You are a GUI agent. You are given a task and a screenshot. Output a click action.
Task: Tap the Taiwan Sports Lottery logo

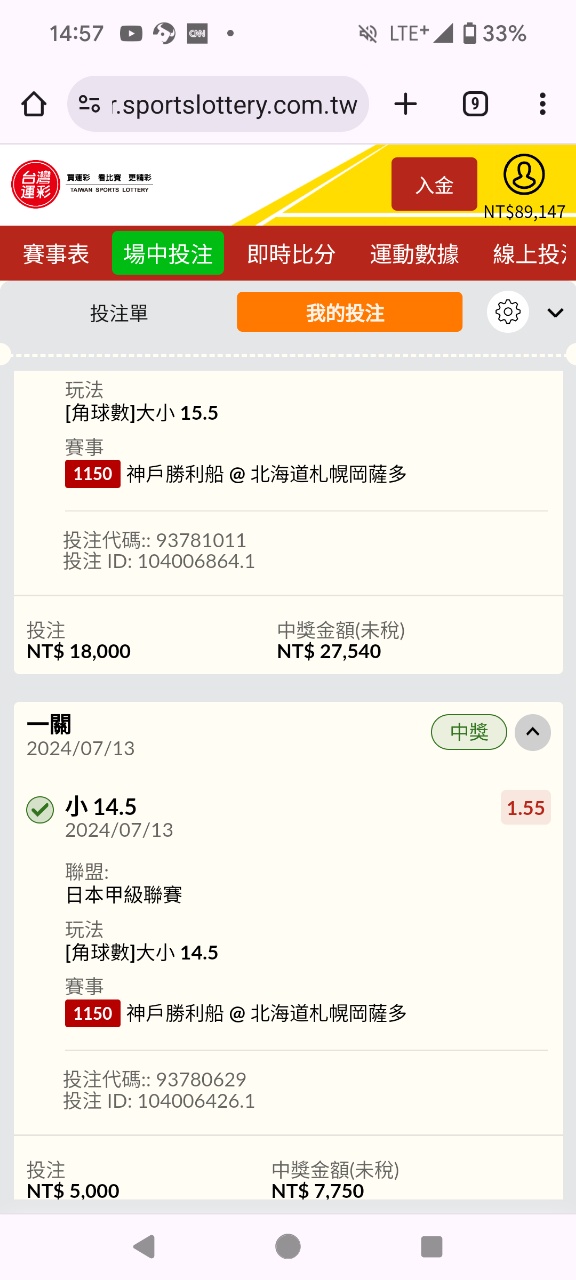[x=82, y=185]
